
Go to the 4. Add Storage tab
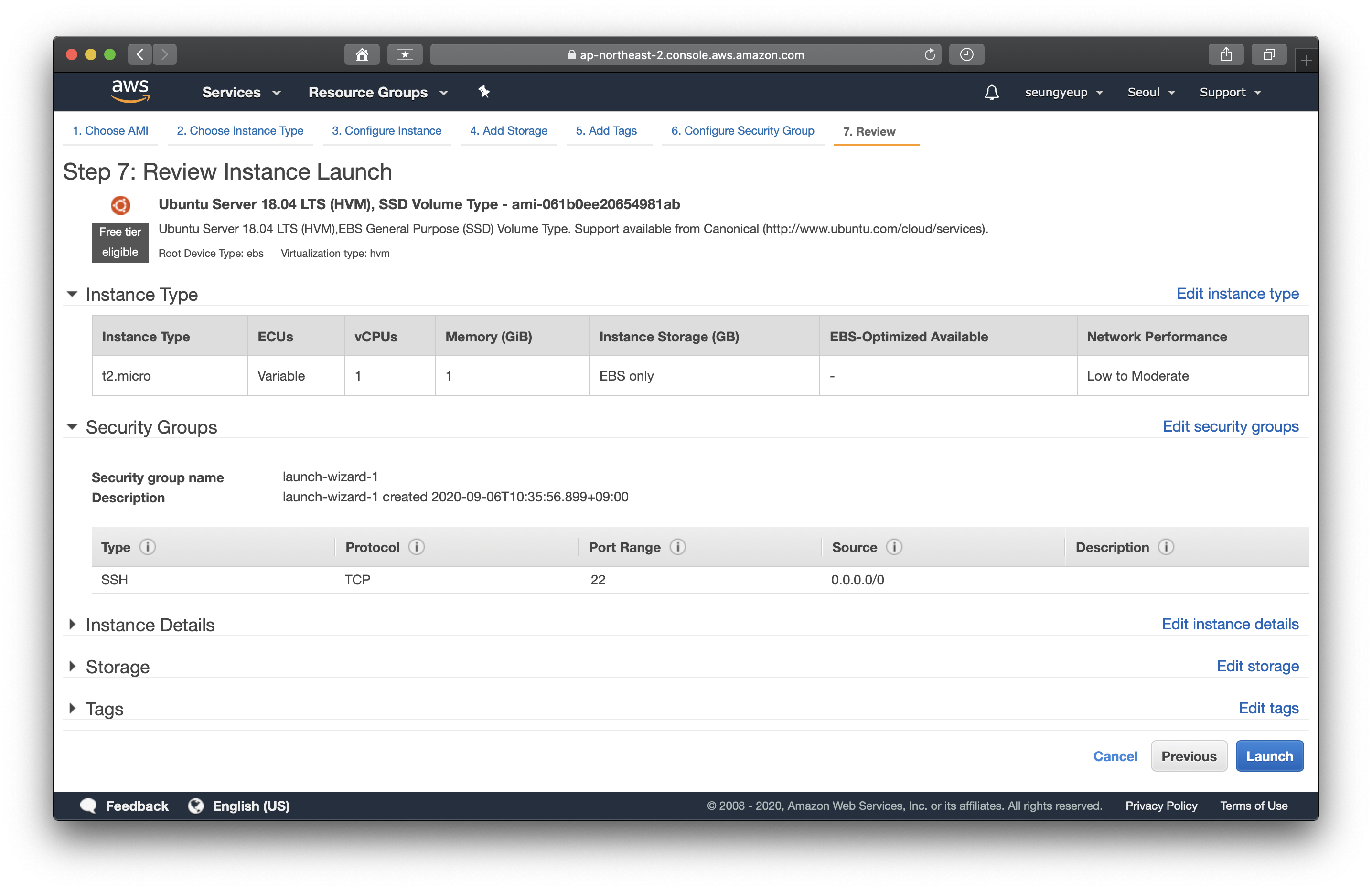[508, 131]
